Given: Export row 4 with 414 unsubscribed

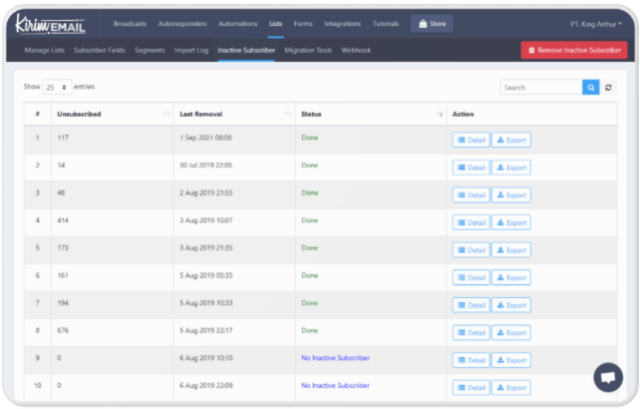Looking at the screenshot, I should coord(511,222).
